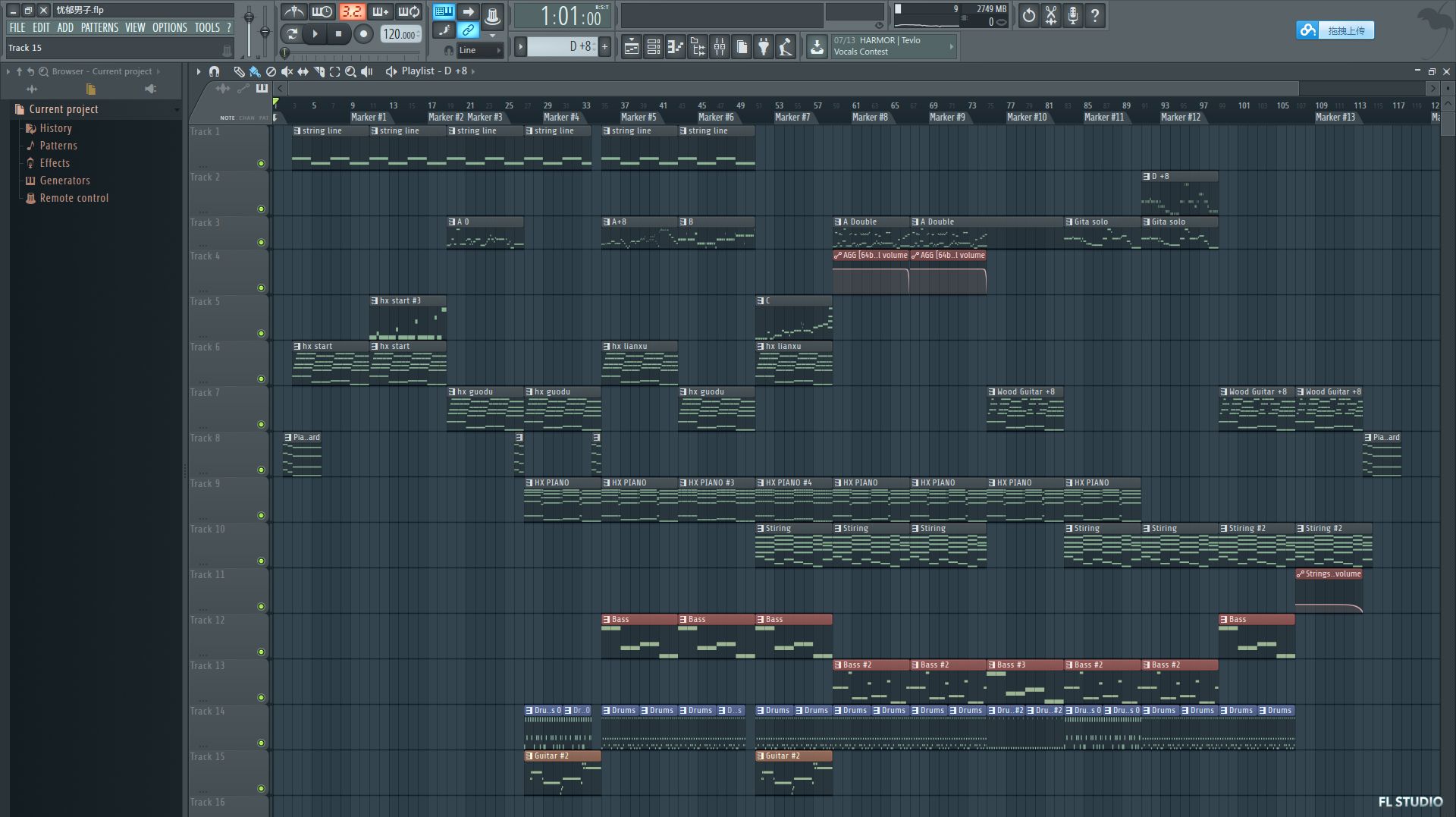The image size is (1456, 817).
Task: Toggle typing keyboard to piano
Action: [444, 11]
